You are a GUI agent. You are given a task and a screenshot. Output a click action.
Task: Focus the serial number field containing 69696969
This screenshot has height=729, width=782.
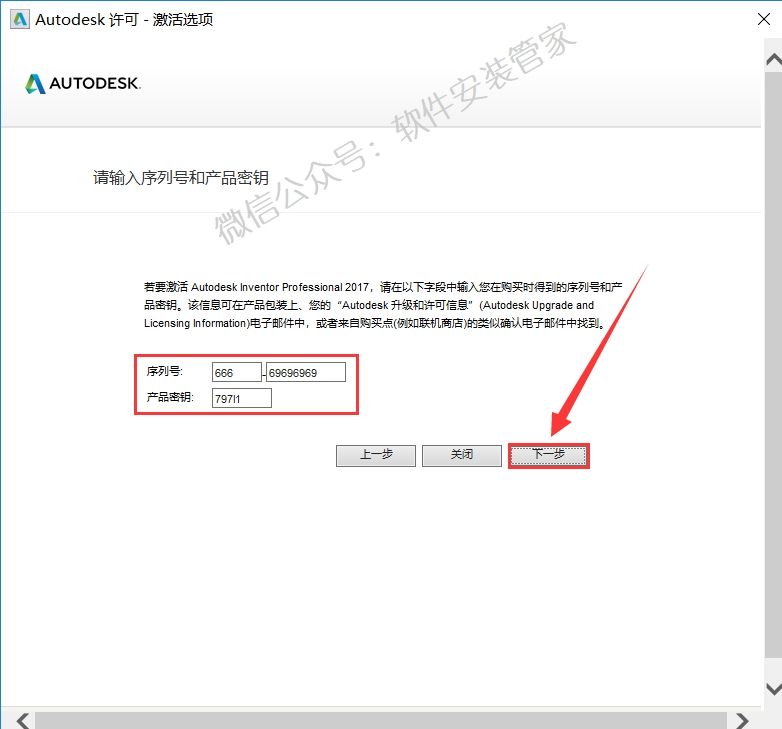coord(305,372)
